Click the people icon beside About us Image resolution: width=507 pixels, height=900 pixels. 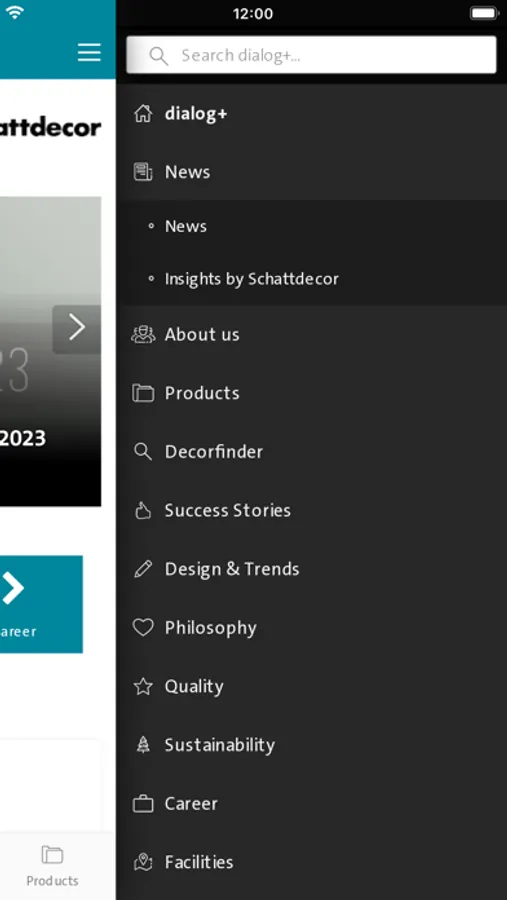point(143,334)
